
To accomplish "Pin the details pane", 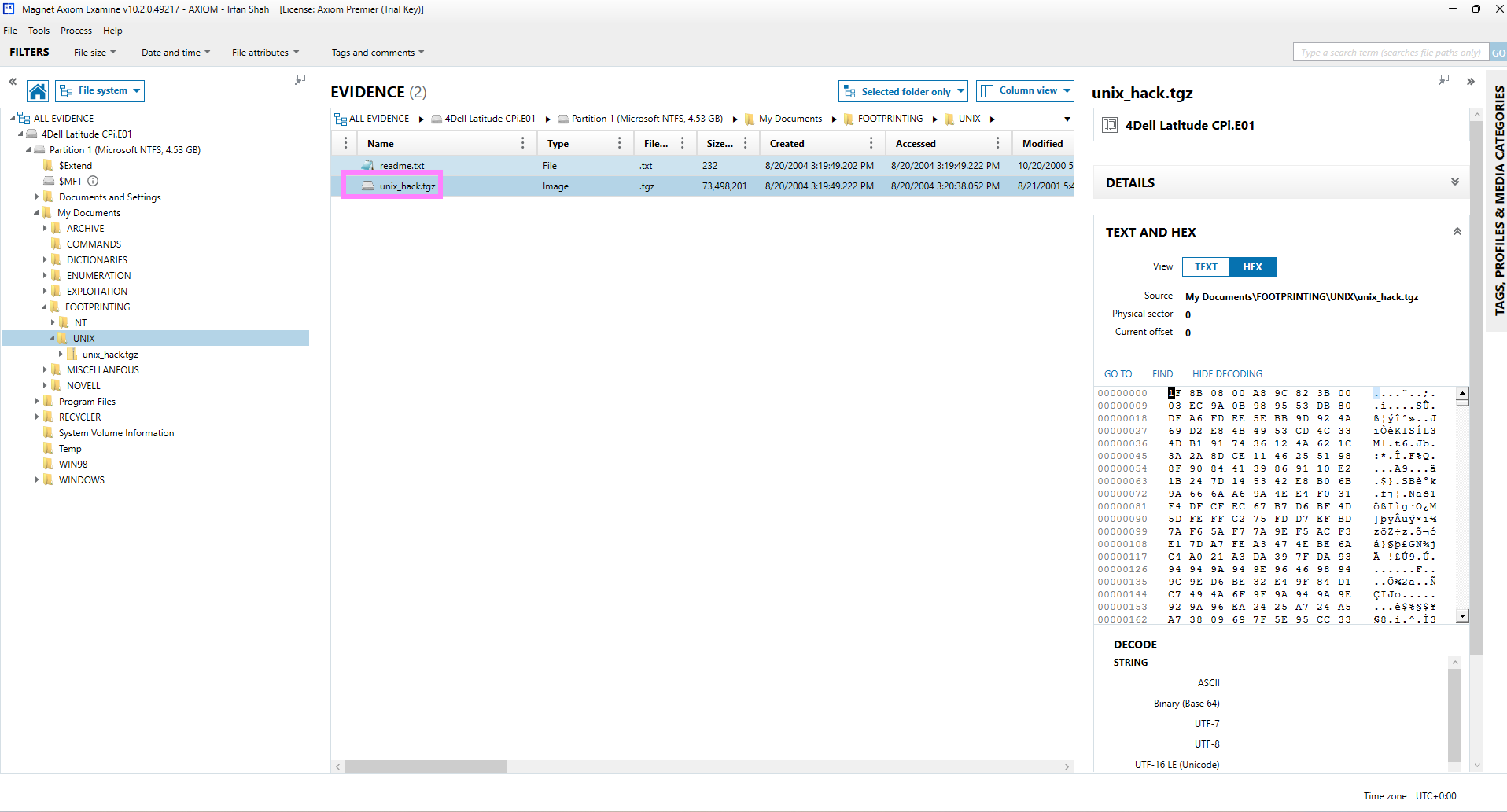I will 1443,80.
